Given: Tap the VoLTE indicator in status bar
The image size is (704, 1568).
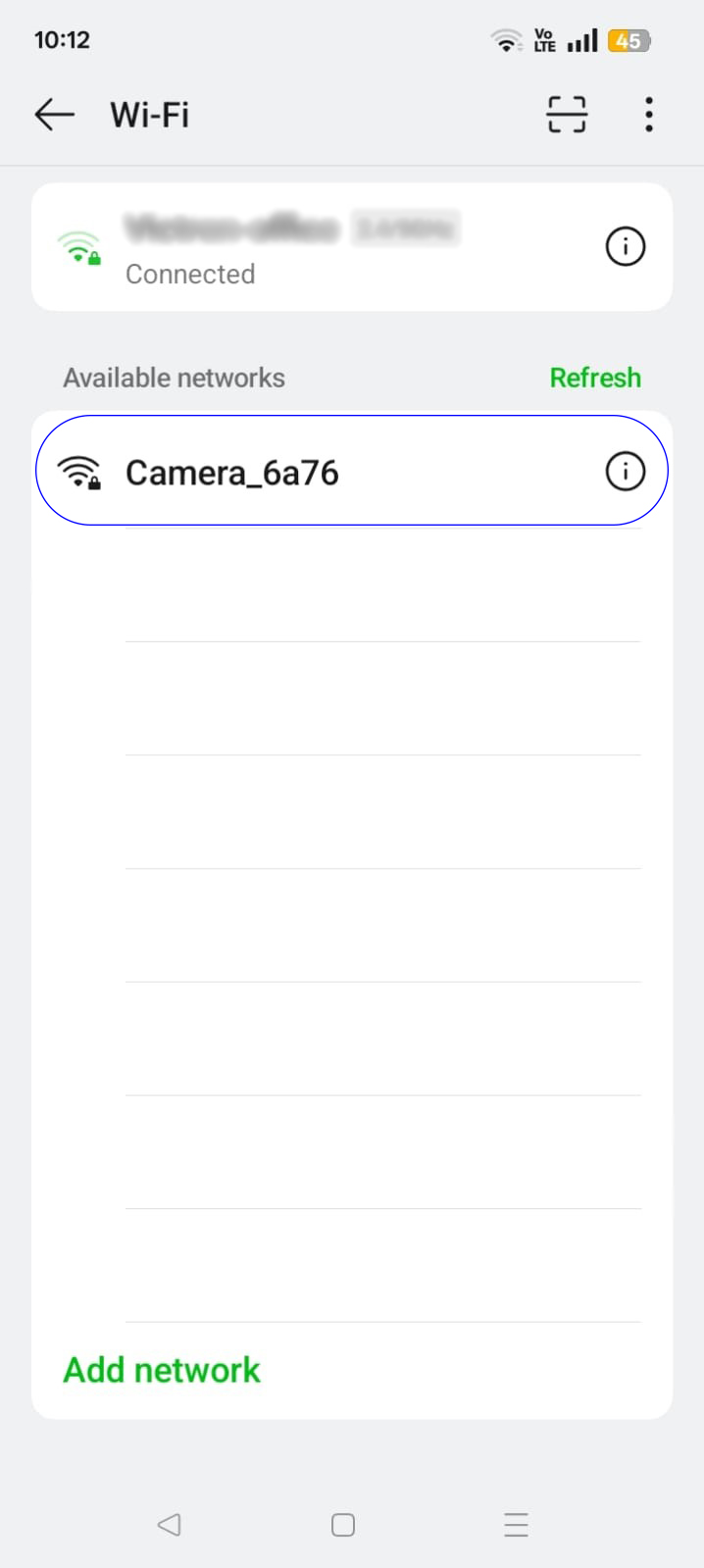Looking at the screenshot, I should [x=544, y=41].
